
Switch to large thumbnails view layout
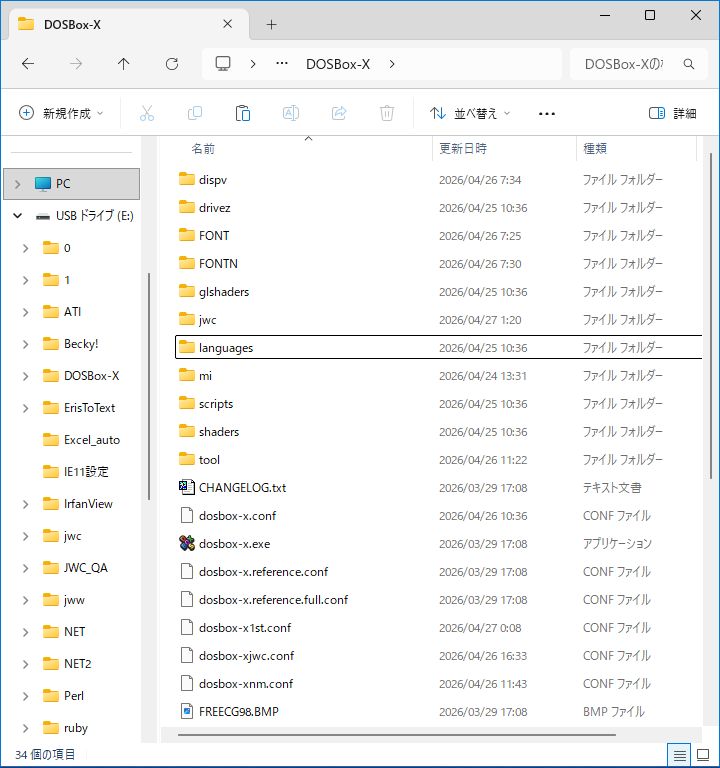coord(702,754)
